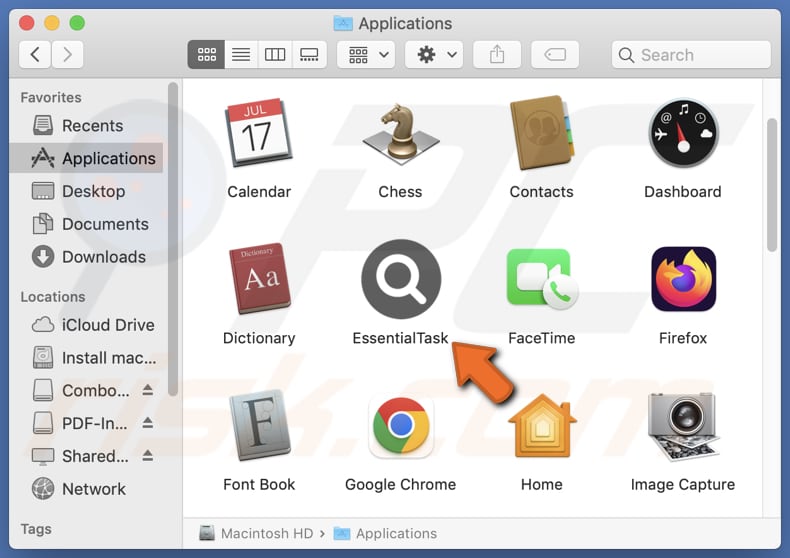
Task: Select the Font Book app icon
Action: [259, 425]
